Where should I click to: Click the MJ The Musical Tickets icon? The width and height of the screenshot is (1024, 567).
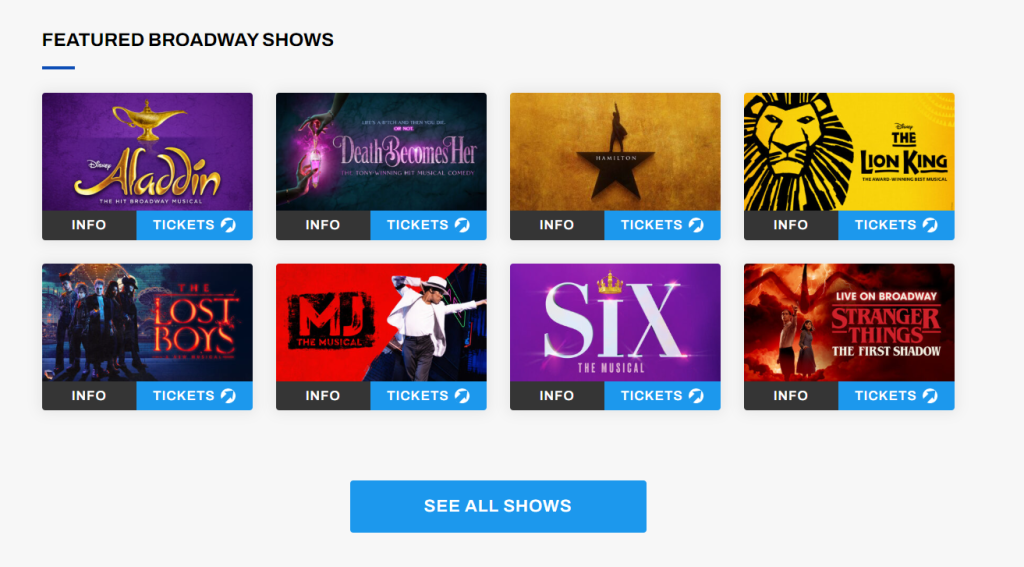[x=462, y=395]
